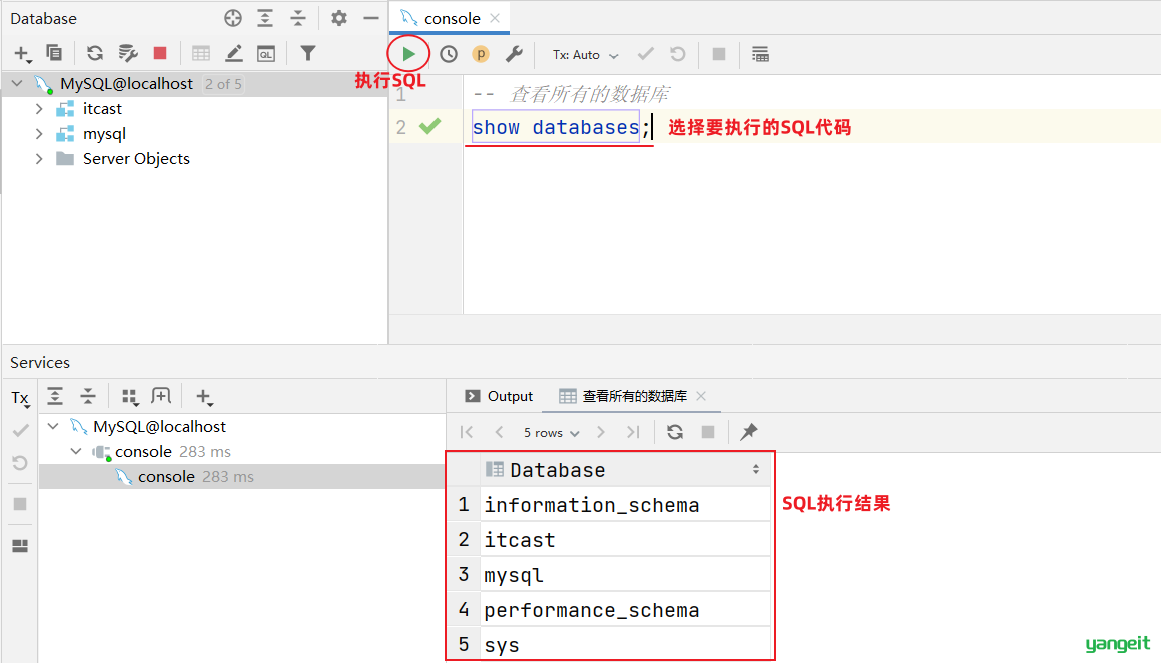The height and width of the screenshot is (663, 1161).
Task: Click the Database panel locate target icon
Action: (233, 19)
